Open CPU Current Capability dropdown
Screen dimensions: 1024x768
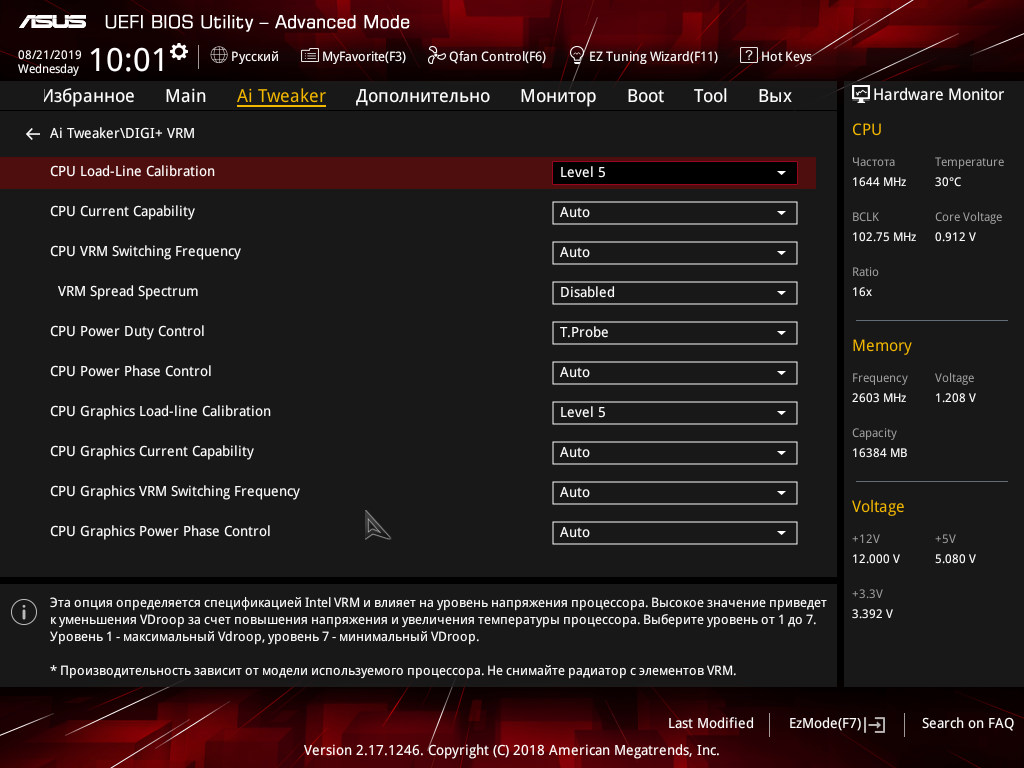pyautogui.click(x=675, y=213)
